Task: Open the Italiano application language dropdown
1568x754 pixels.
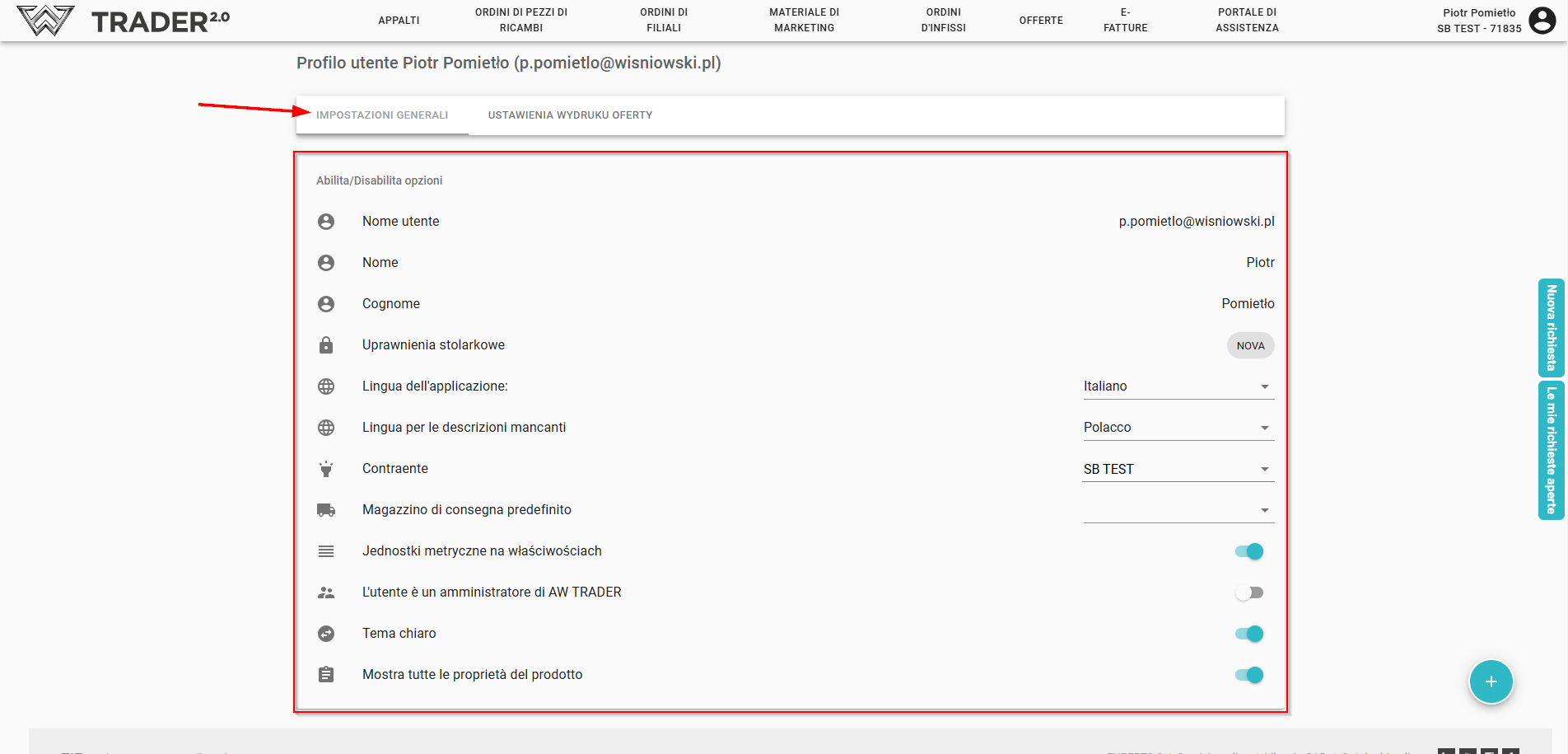Action: pyautogui.click(x=1178, y=386)
